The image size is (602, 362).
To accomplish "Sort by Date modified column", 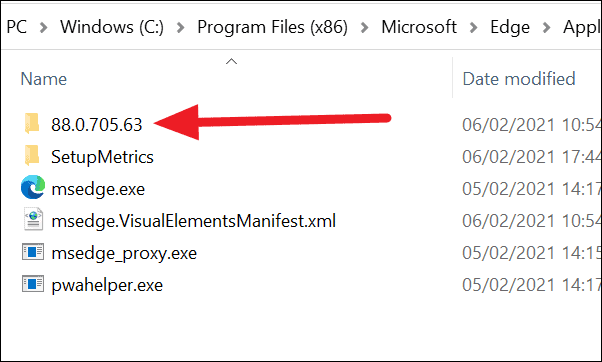I will point(519,79).
